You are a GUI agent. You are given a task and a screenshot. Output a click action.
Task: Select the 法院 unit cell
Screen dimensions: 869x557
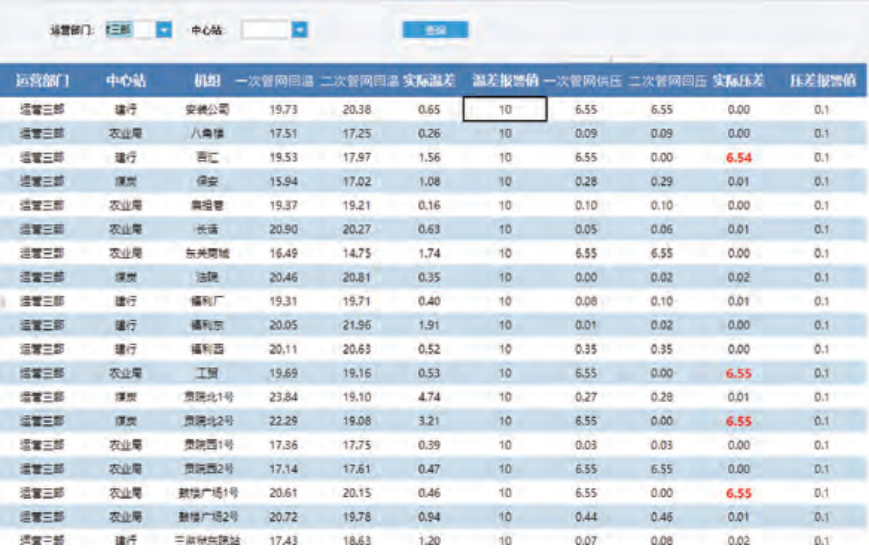[x=207, y=277]
